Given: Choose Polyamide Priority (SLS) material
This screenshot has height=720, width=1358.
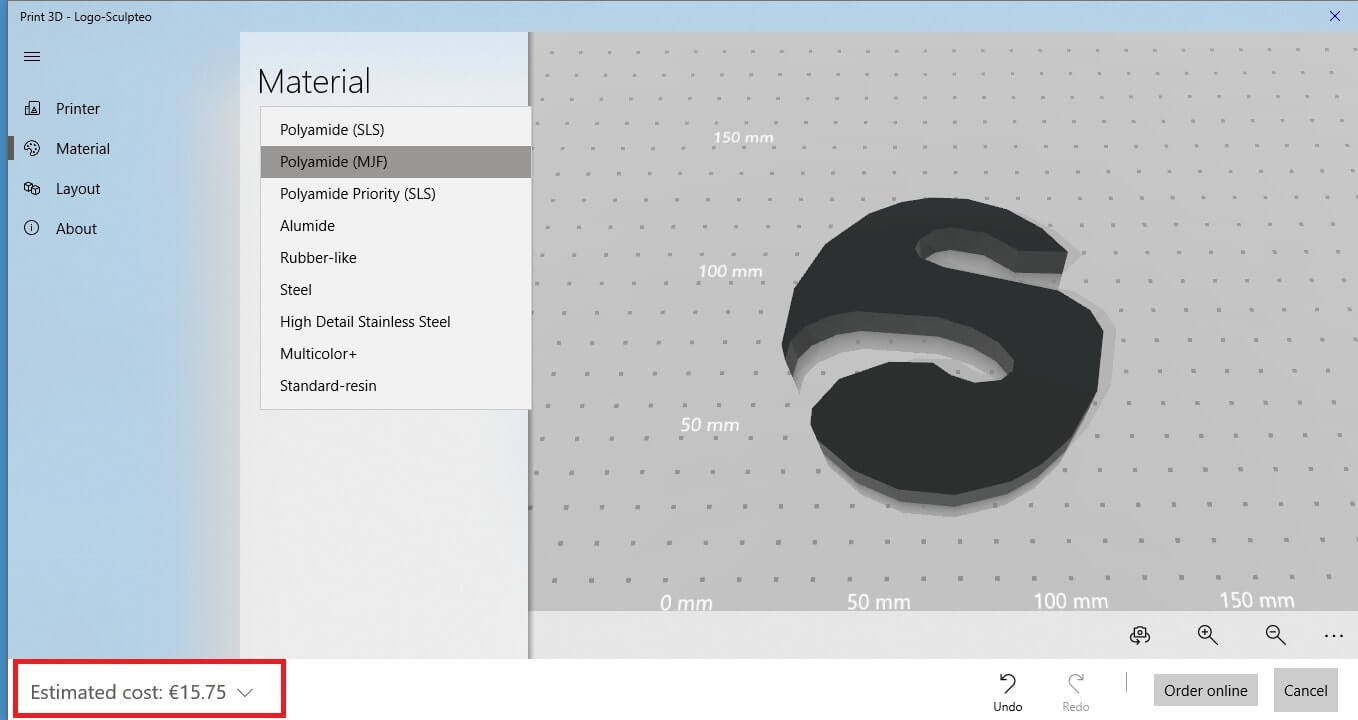Looking at the screenshot, I should (395, 194).
